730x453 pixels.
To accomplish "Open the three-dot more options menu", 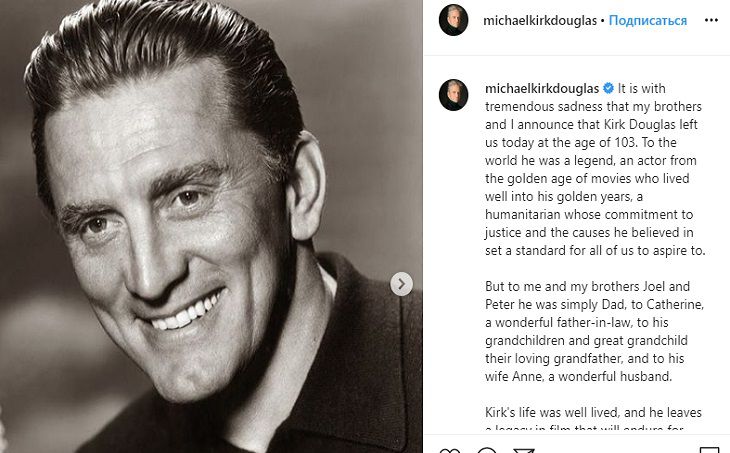I will 711,20.
